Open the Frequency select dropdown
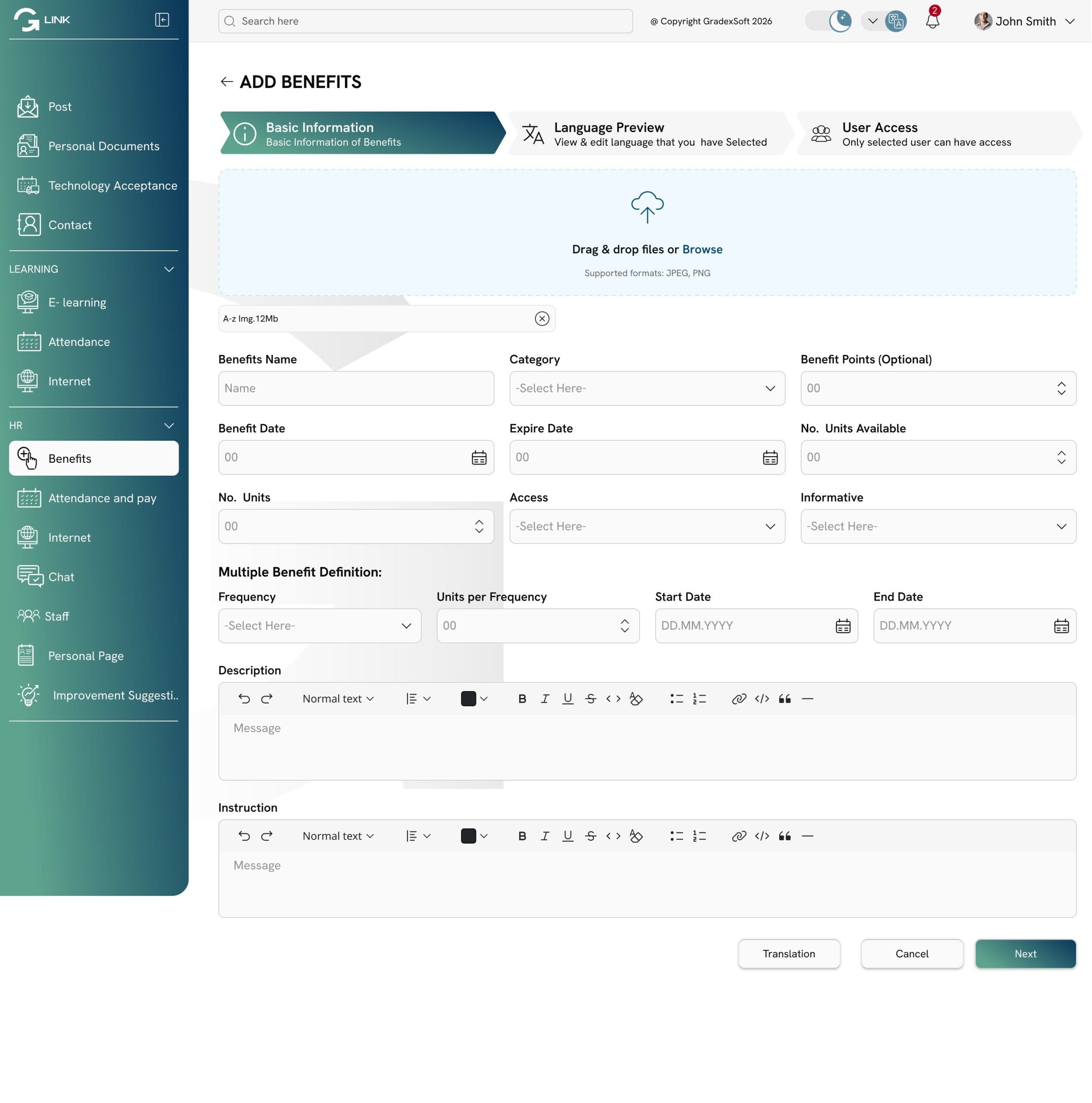The width and height of the screenshot is (1092, 1103). [320, 626]
